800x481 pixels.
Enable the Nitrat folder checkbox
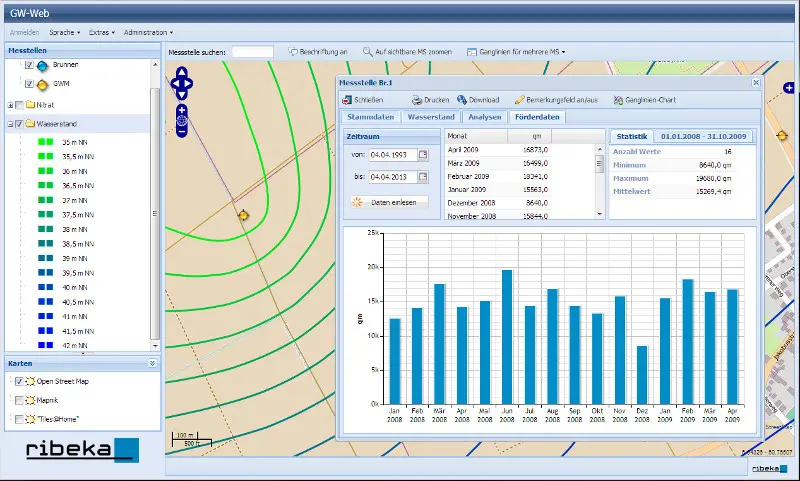(x=19, y=105)
